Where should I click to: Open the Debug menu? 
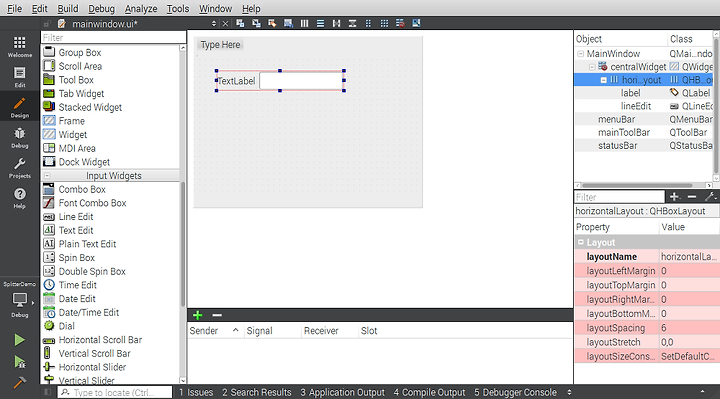(101, 9)
